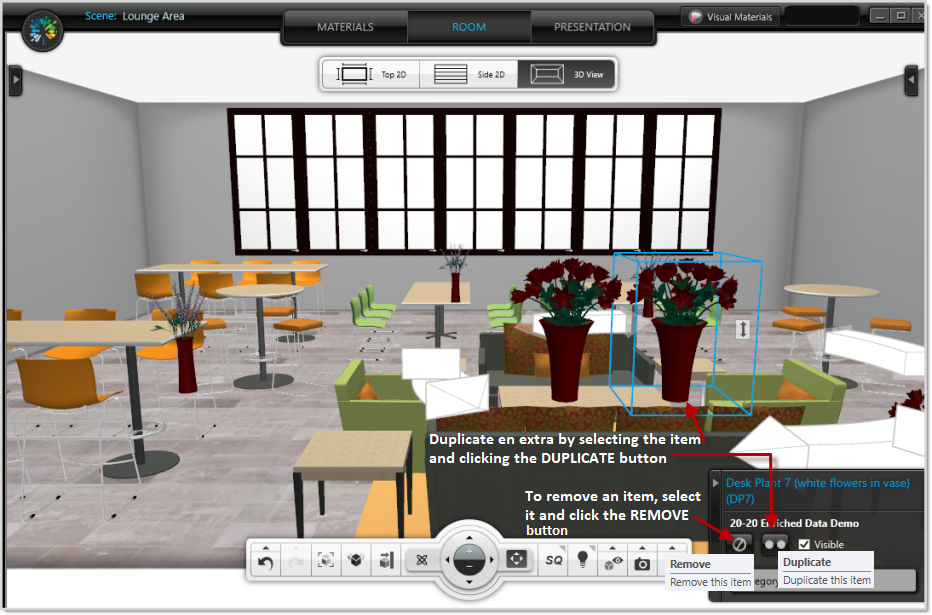
Task: Click the frame-selected-object cube icon
Action: [326, 560]
